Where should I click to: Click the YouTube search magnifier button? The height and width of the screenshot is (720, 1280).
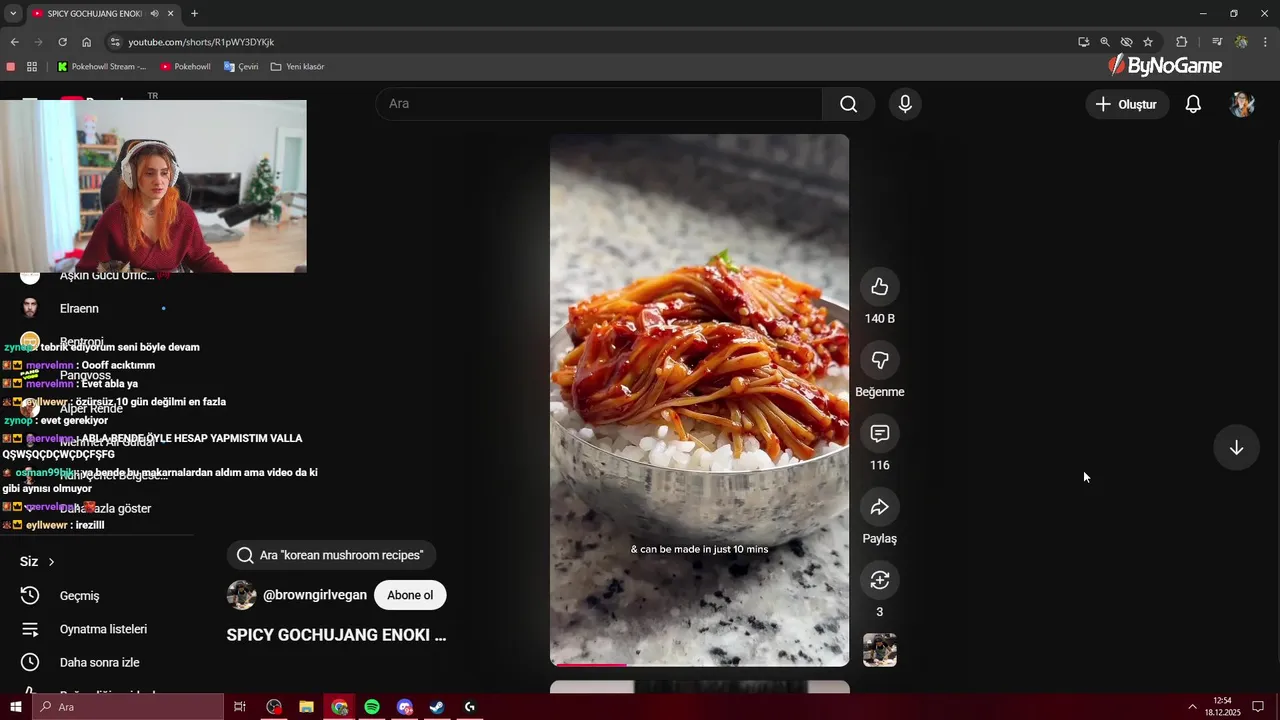pyautogui.click(x=848, y=104)
